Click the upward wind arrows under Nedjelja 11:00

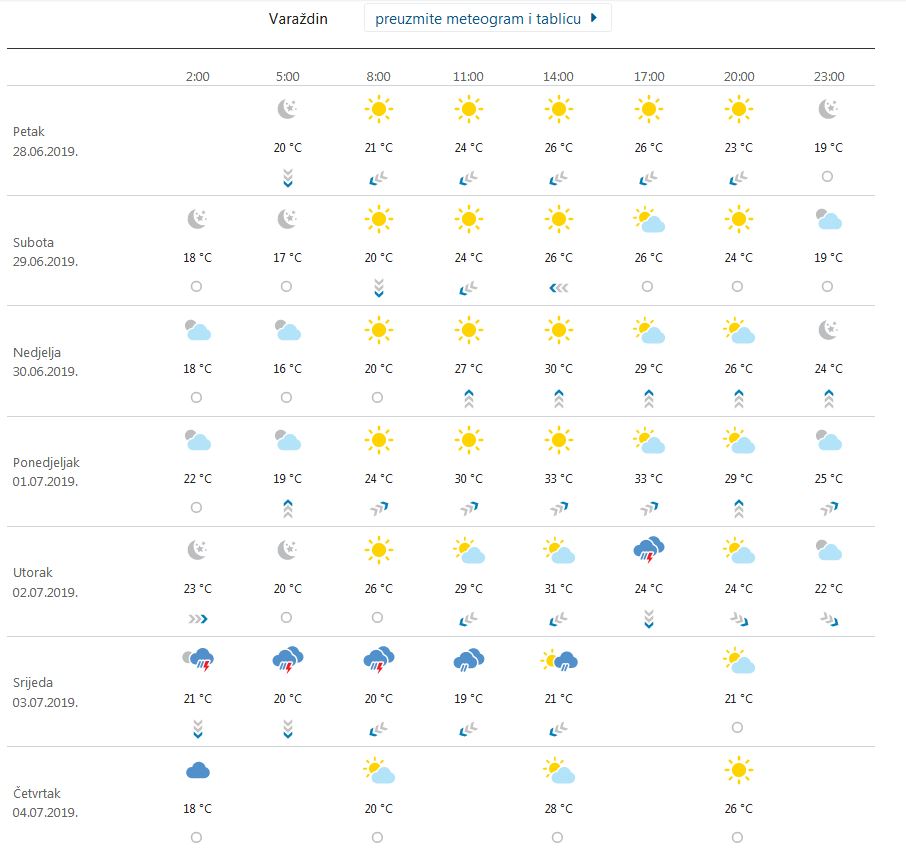click(x=468, y=396)
